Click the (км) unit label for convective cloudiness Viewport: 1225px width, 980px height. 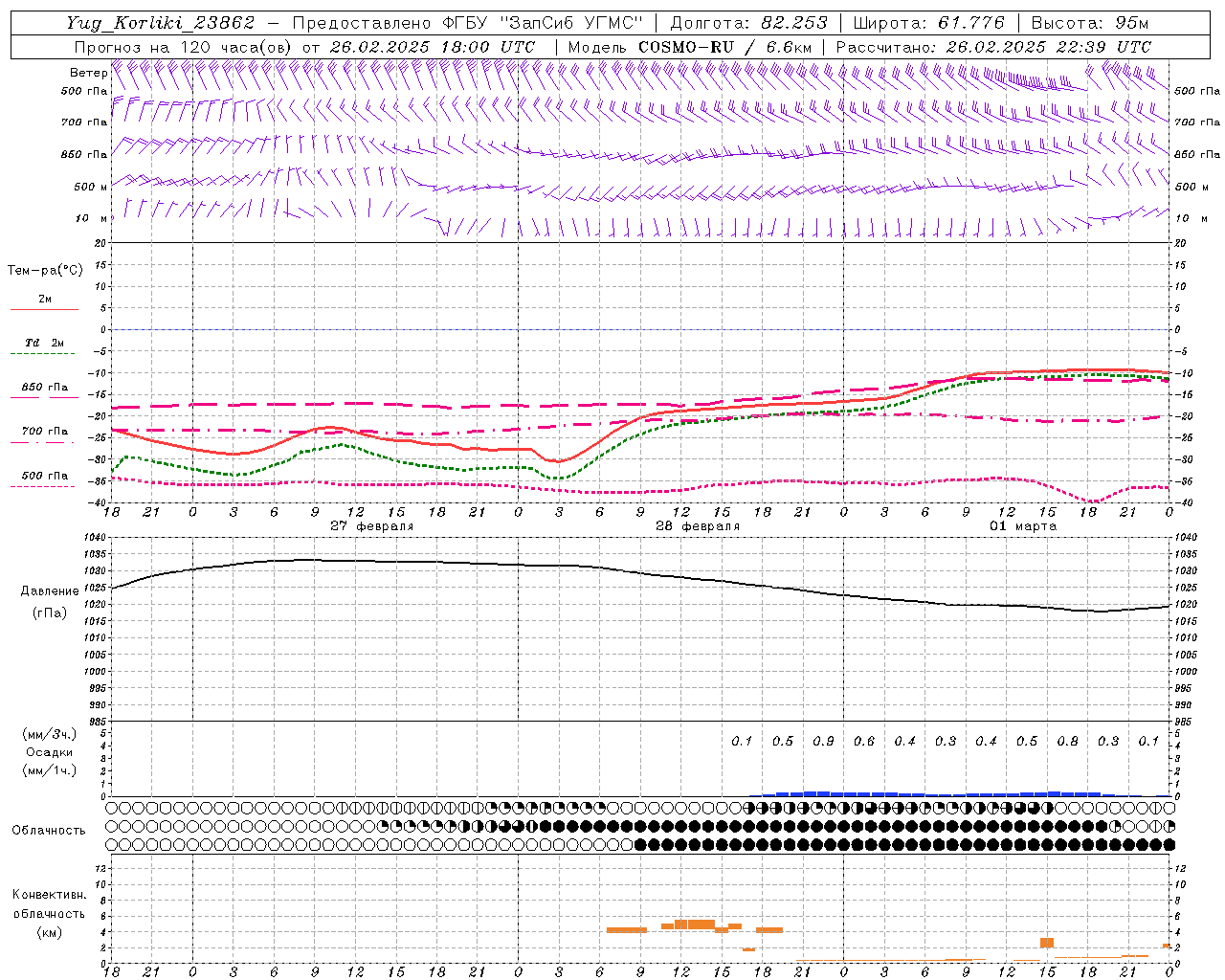(x=49, y=932)
